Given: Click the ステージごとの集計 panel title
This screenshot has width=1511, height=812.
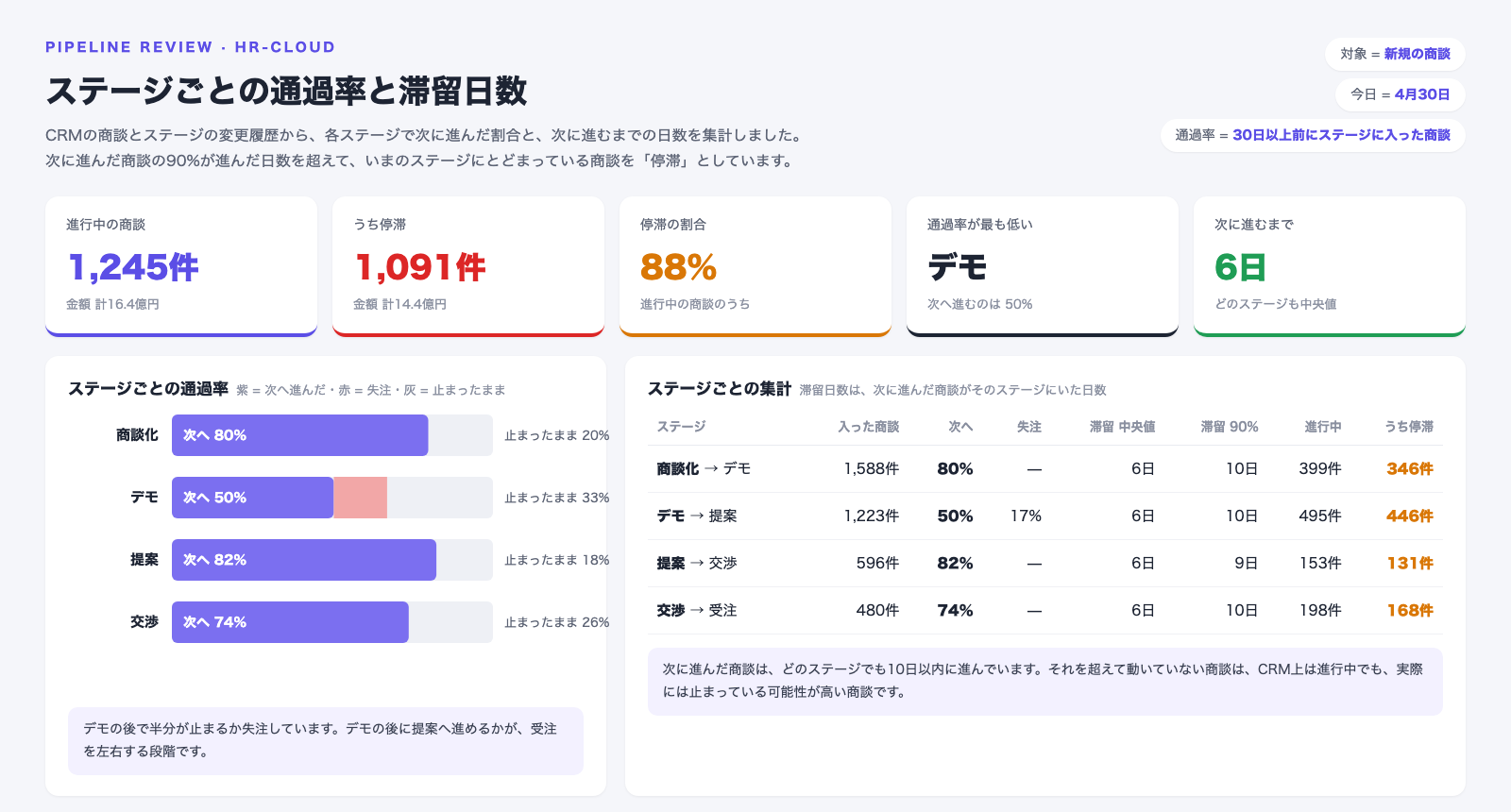Looking at the screenshot, I should tap(720, 389).
